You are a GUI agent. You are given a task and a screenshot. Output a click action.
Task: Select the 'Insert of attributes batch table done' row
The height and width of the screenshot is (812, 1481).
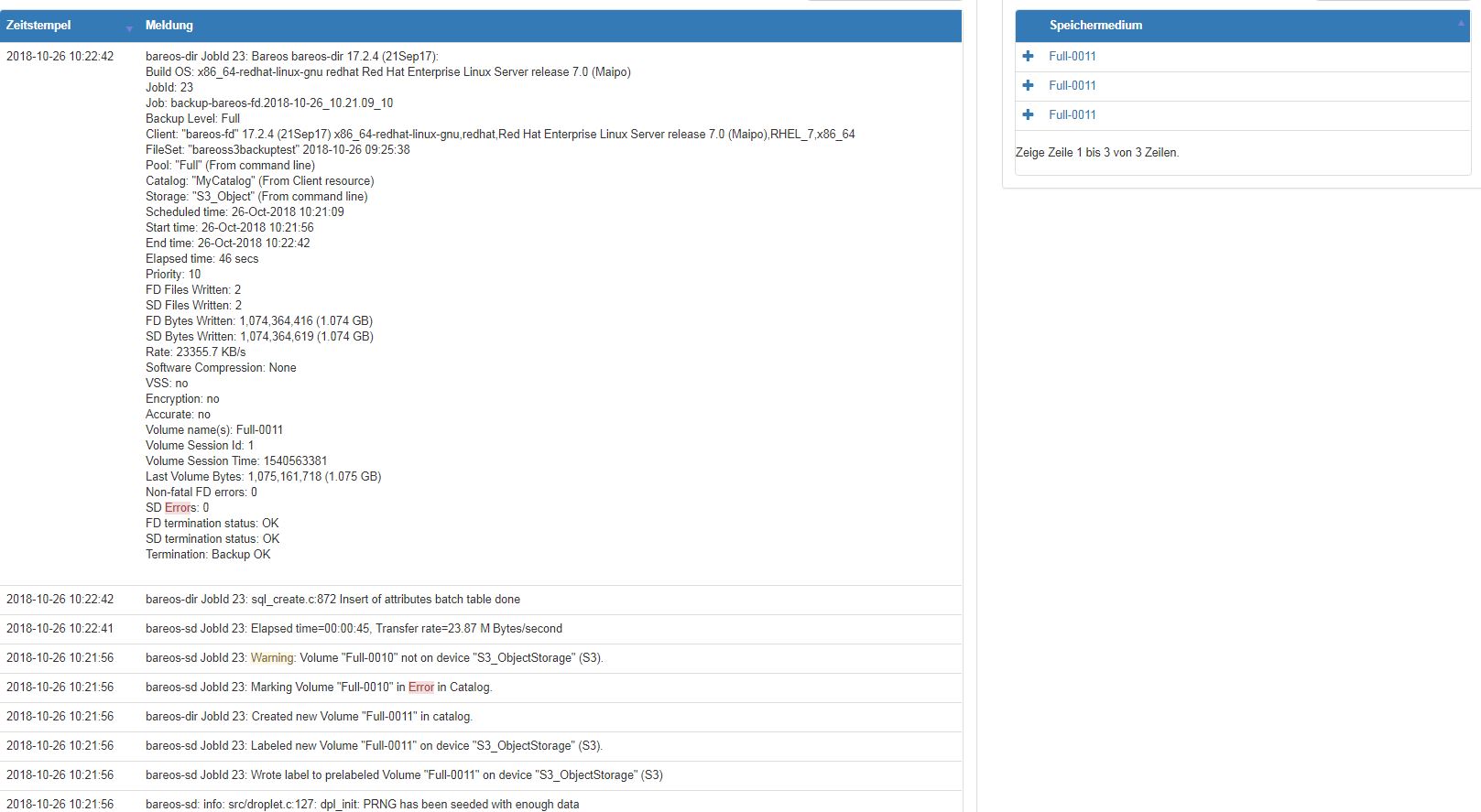pos(332,600)
